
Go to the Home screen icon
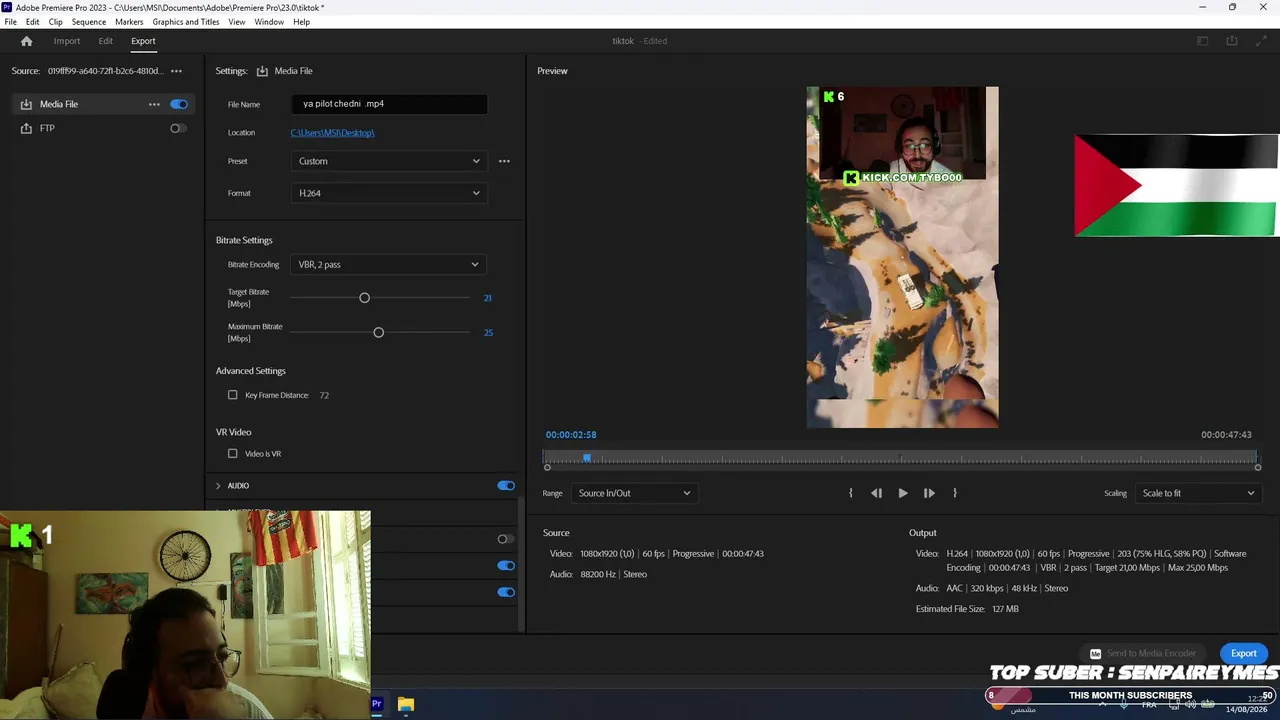[27, 41]
